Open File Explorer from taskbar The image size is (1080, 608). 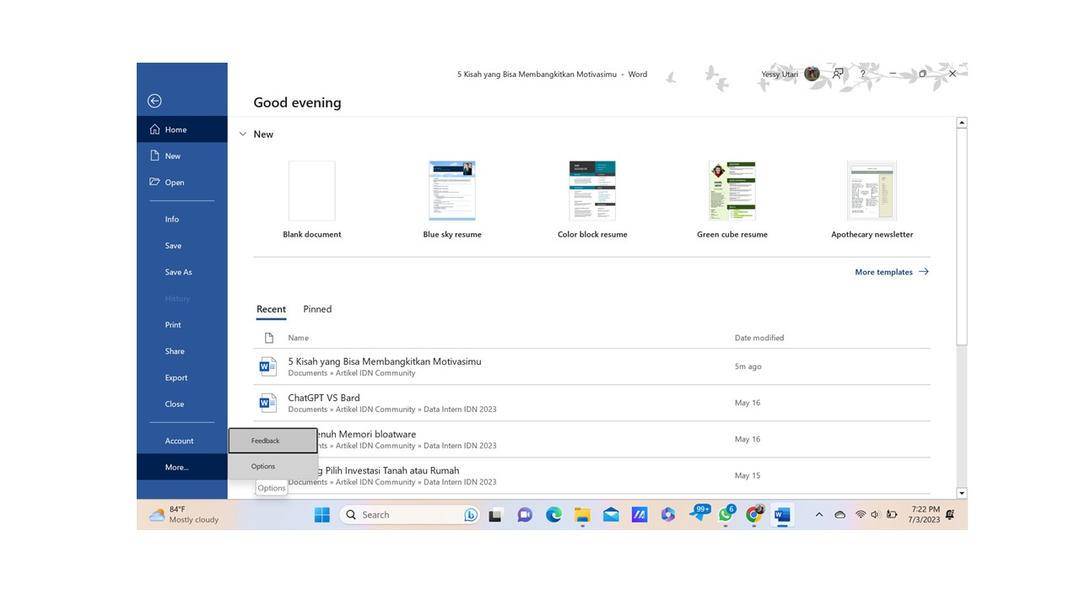pos(582,515)
